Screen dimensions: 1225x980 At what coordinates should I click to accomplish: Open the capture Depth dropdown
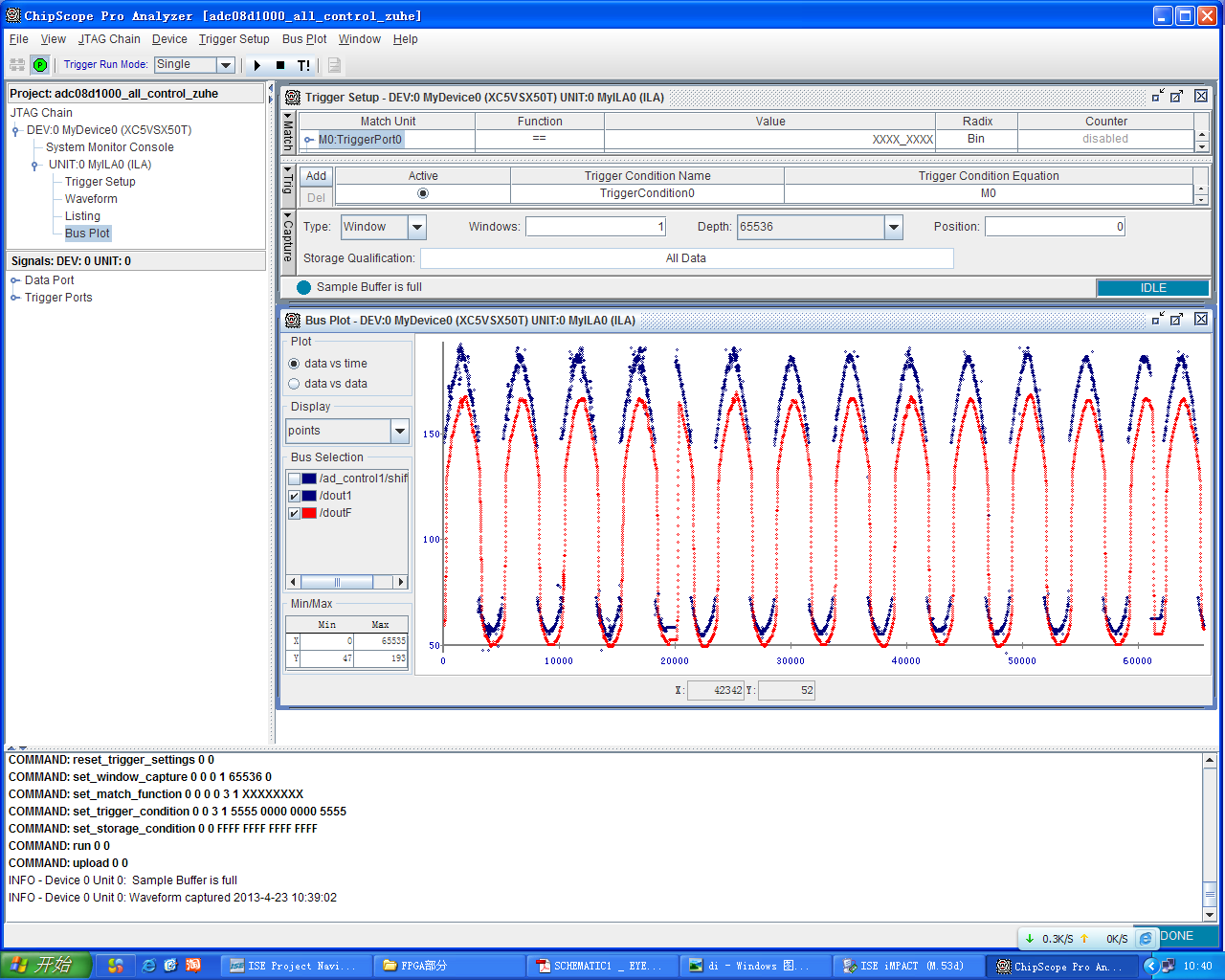click(x=893, y=227)
